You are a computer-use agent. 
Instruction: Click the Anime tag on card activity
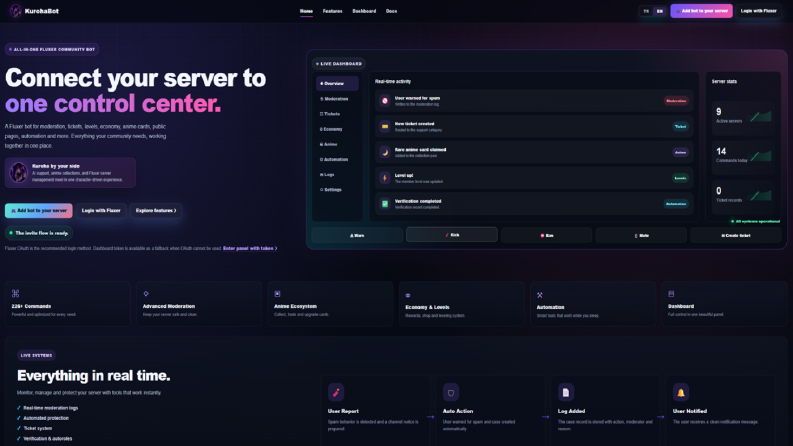[x=680, y=152]
